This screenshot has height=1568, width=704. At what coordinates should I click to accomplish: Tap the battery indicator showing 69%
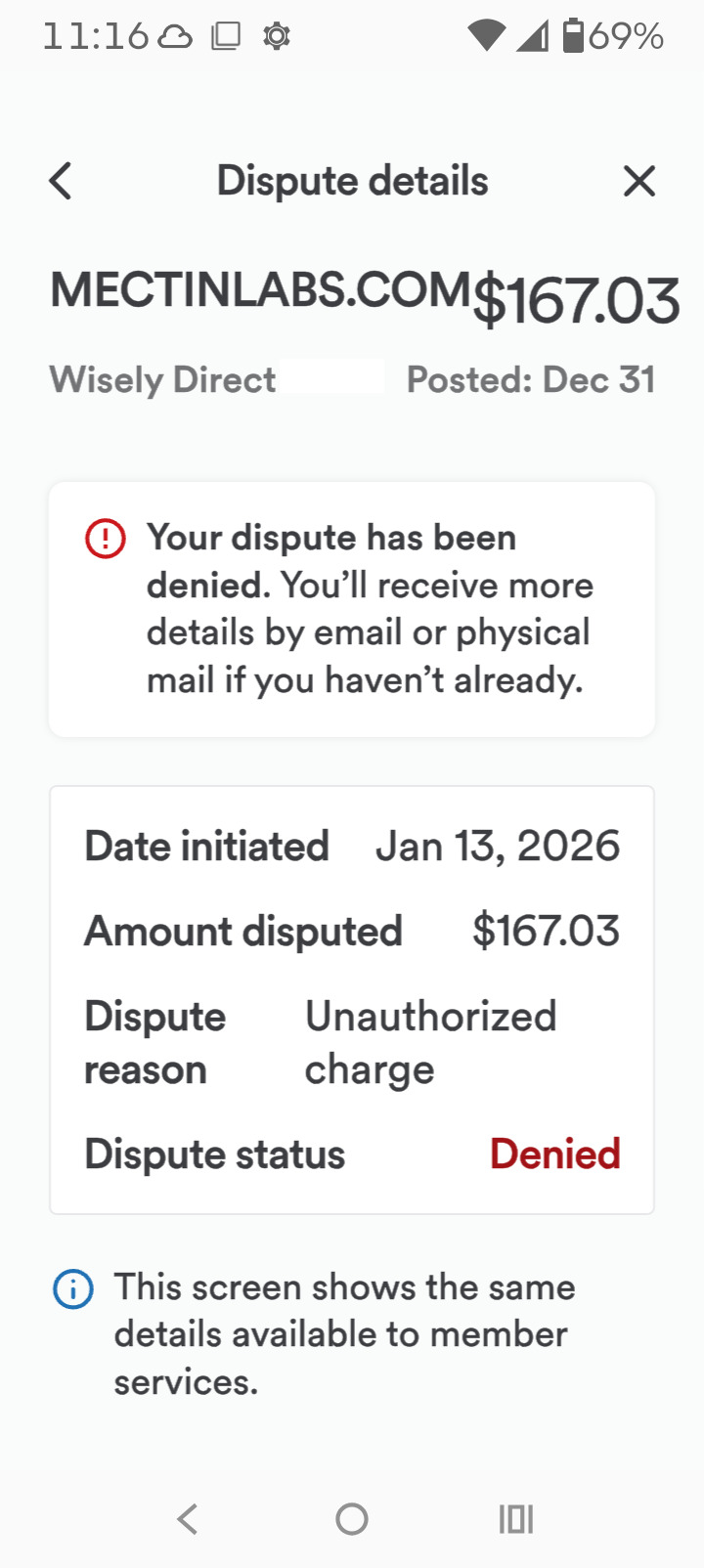614,37
